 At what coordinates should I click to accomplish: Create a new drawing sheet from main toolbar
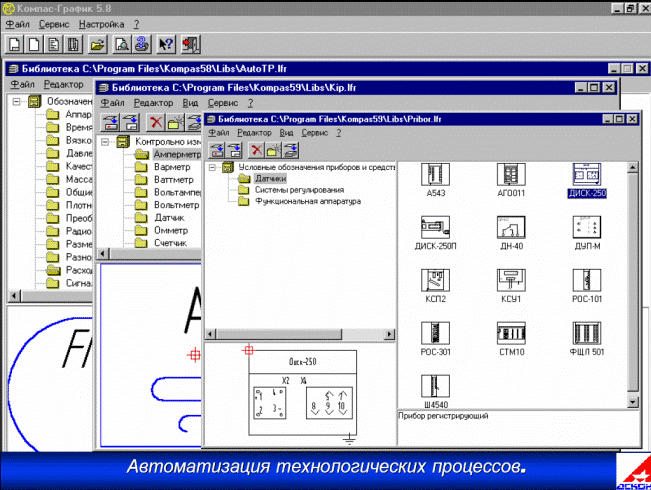click(x=14, y=44)
